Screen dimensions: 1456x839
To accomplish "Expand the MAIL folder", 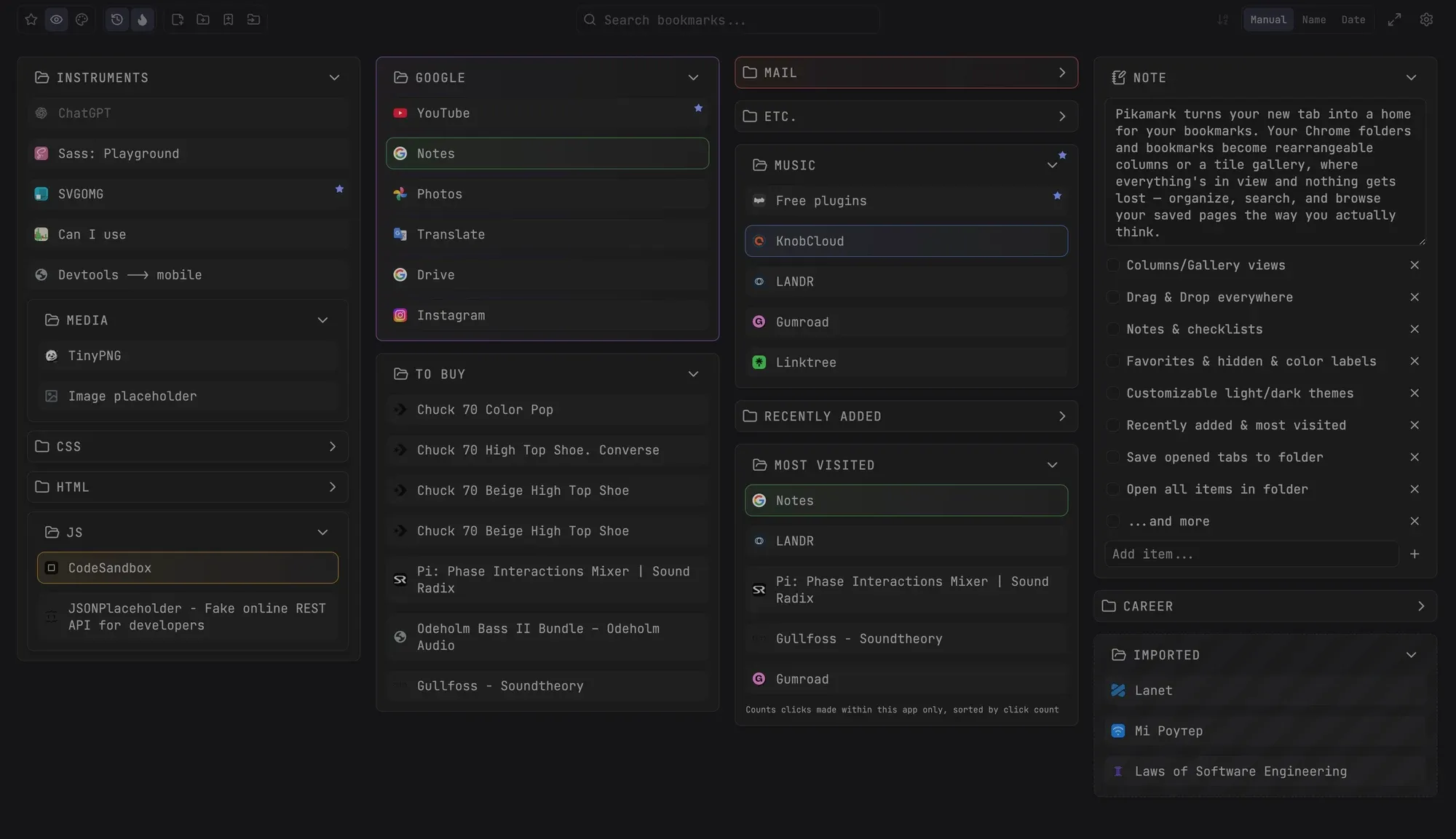I will pyautogui.click(x=906, y=73).
